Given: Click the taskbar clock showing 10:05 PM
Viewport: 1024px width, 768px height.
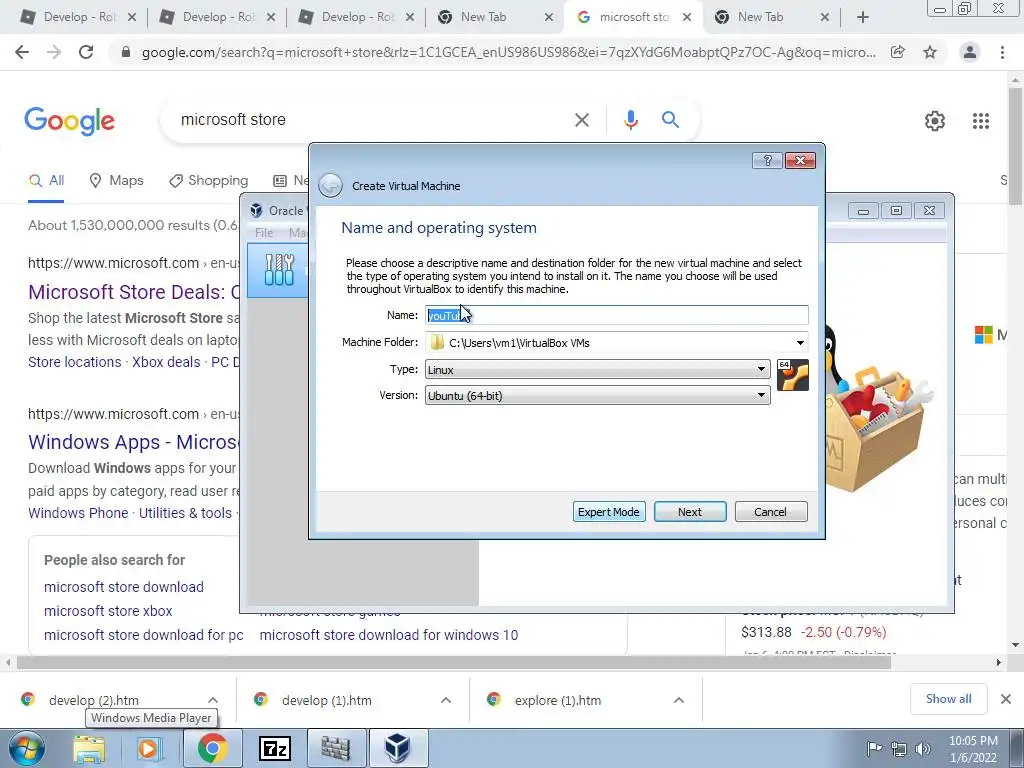Looking at the screenshot, I should click(x=973, y=749).
